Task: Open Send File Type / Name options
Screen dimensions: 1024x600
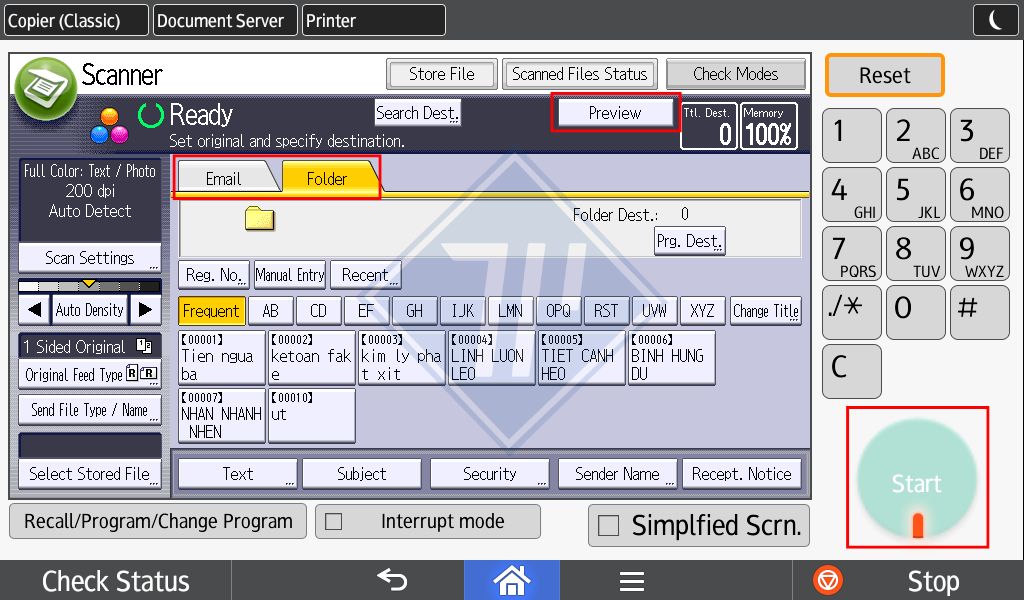Action: (89, 410)
